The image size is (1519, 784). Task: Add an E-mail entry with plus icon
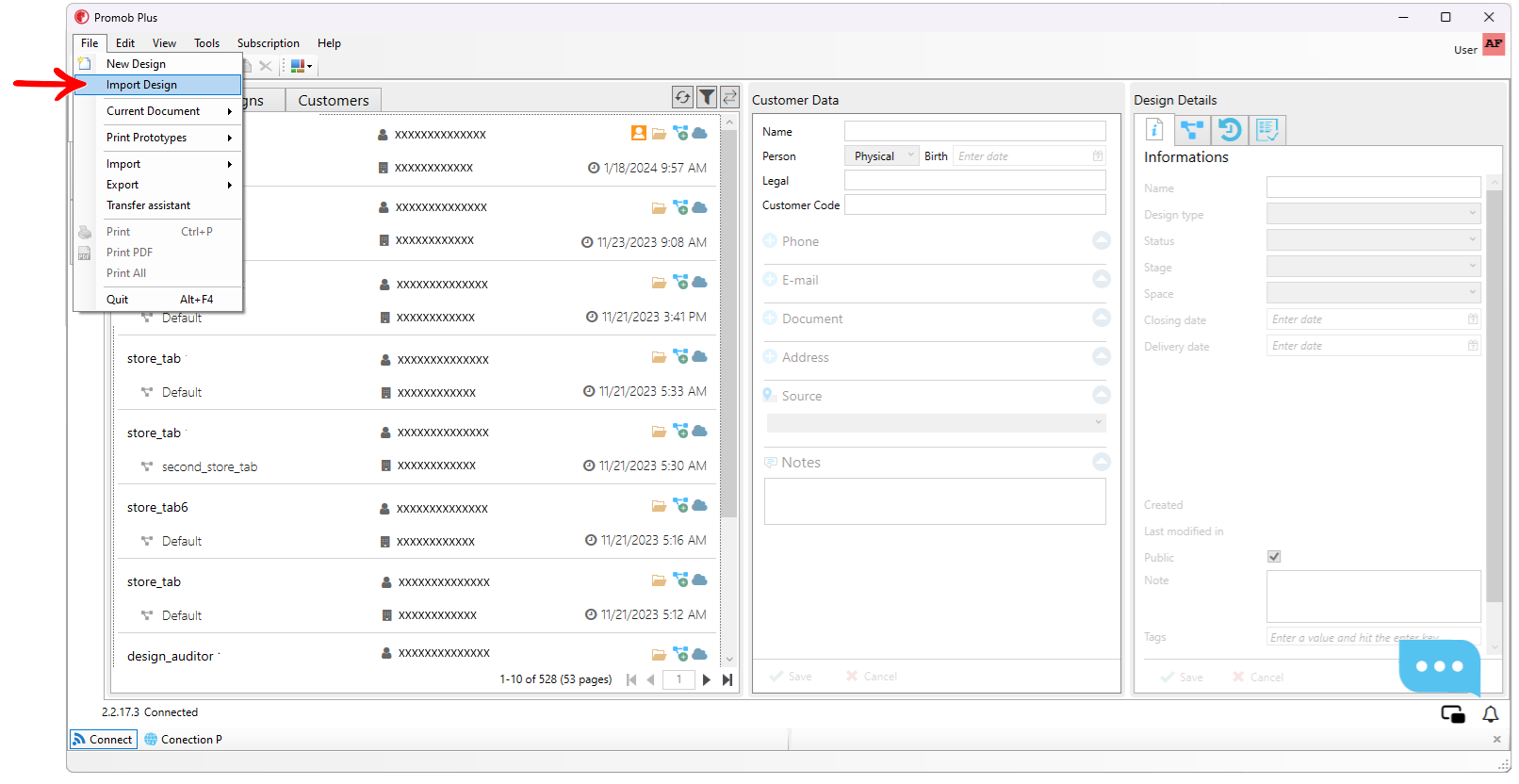[x=770, y=279]
